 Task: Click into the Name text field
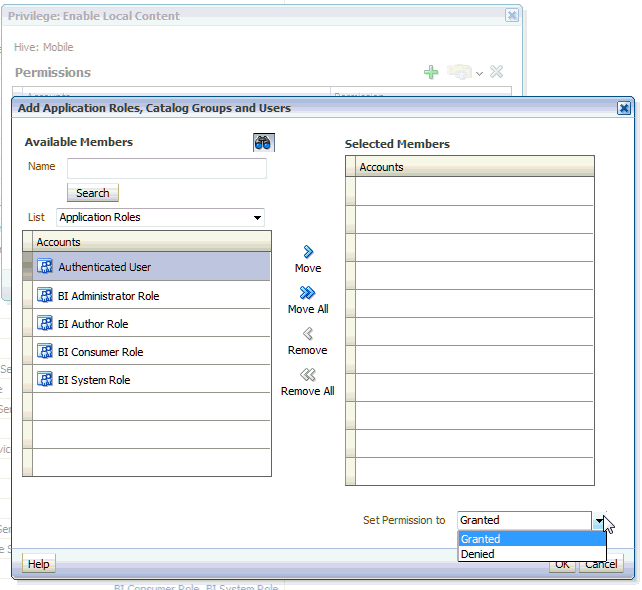(x=166, y=168)
